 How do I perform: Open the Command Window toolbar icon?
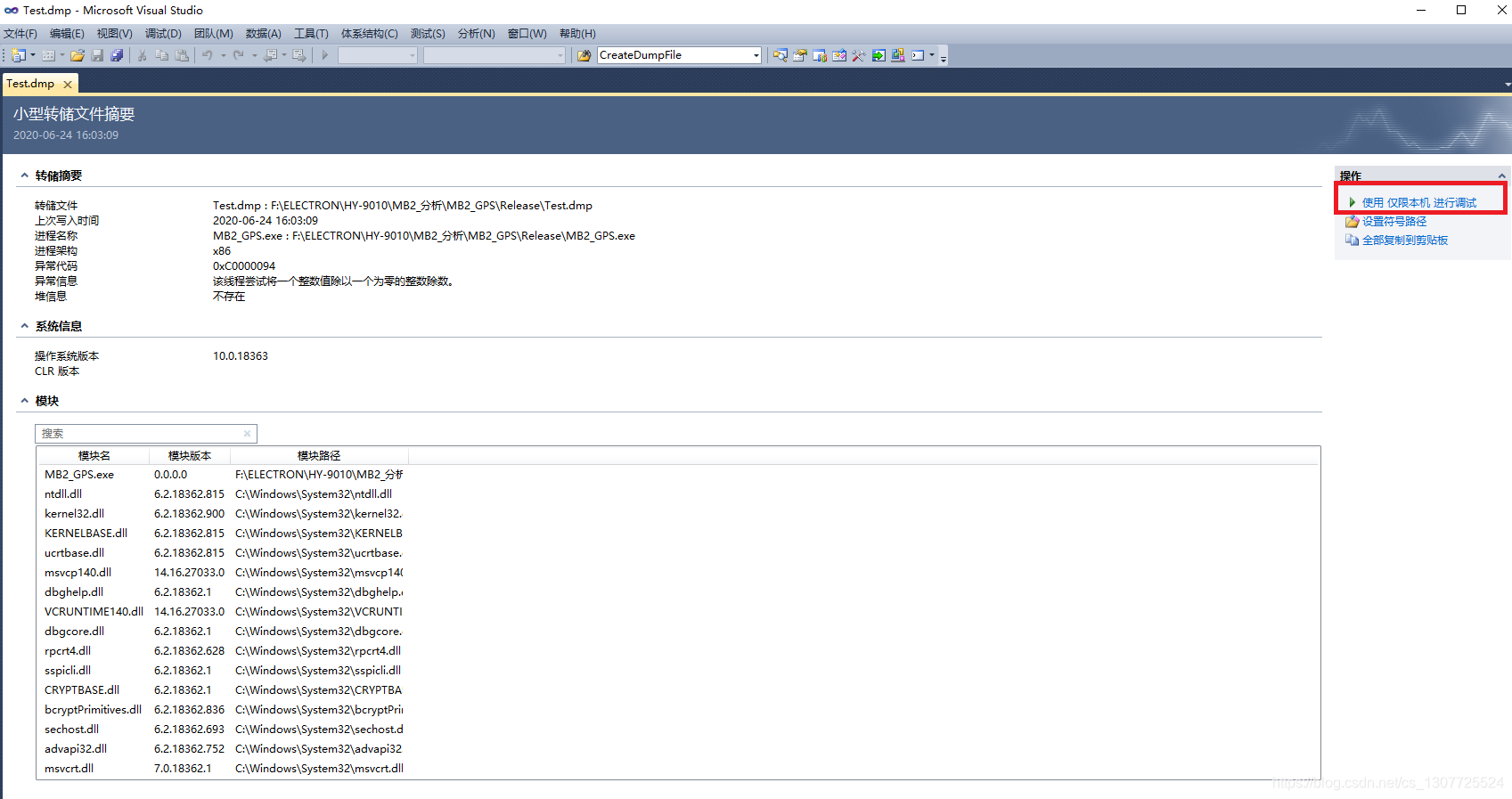(x=918, y=55)
